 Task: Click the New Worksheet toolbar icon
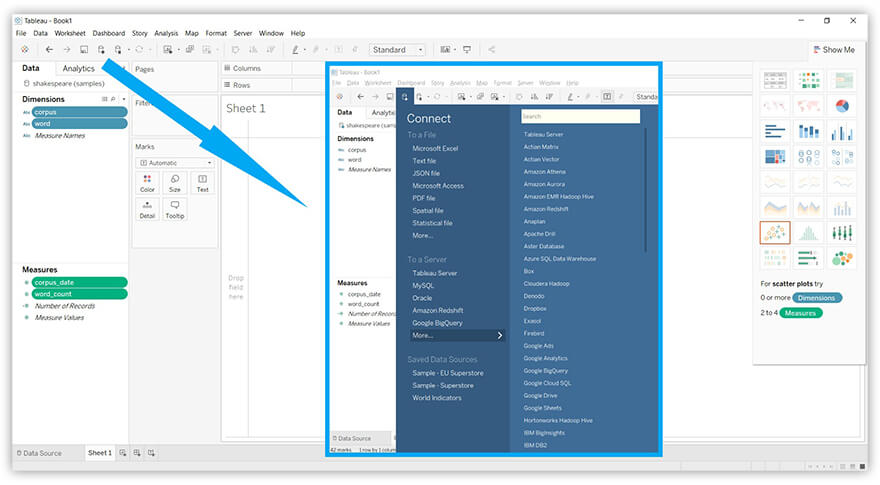click(x=168, y=49)
